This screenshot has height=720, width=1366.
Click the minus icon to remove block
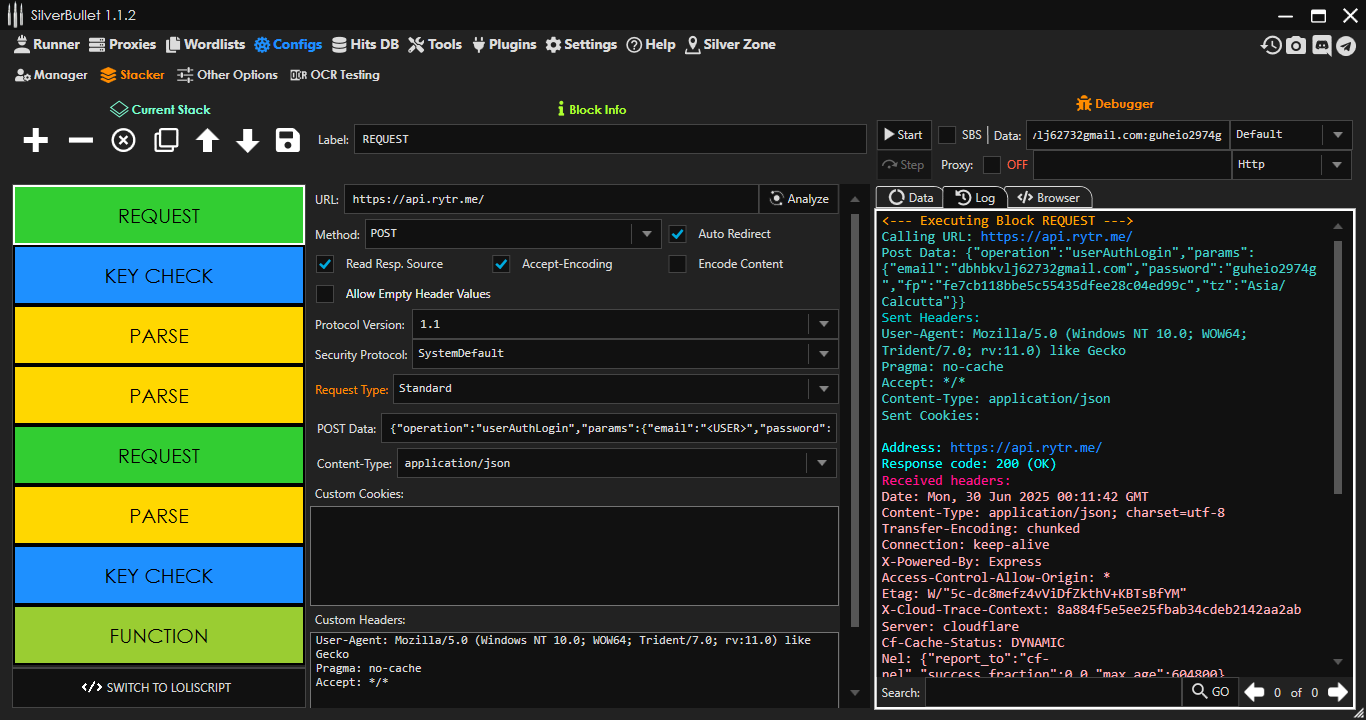80,141
